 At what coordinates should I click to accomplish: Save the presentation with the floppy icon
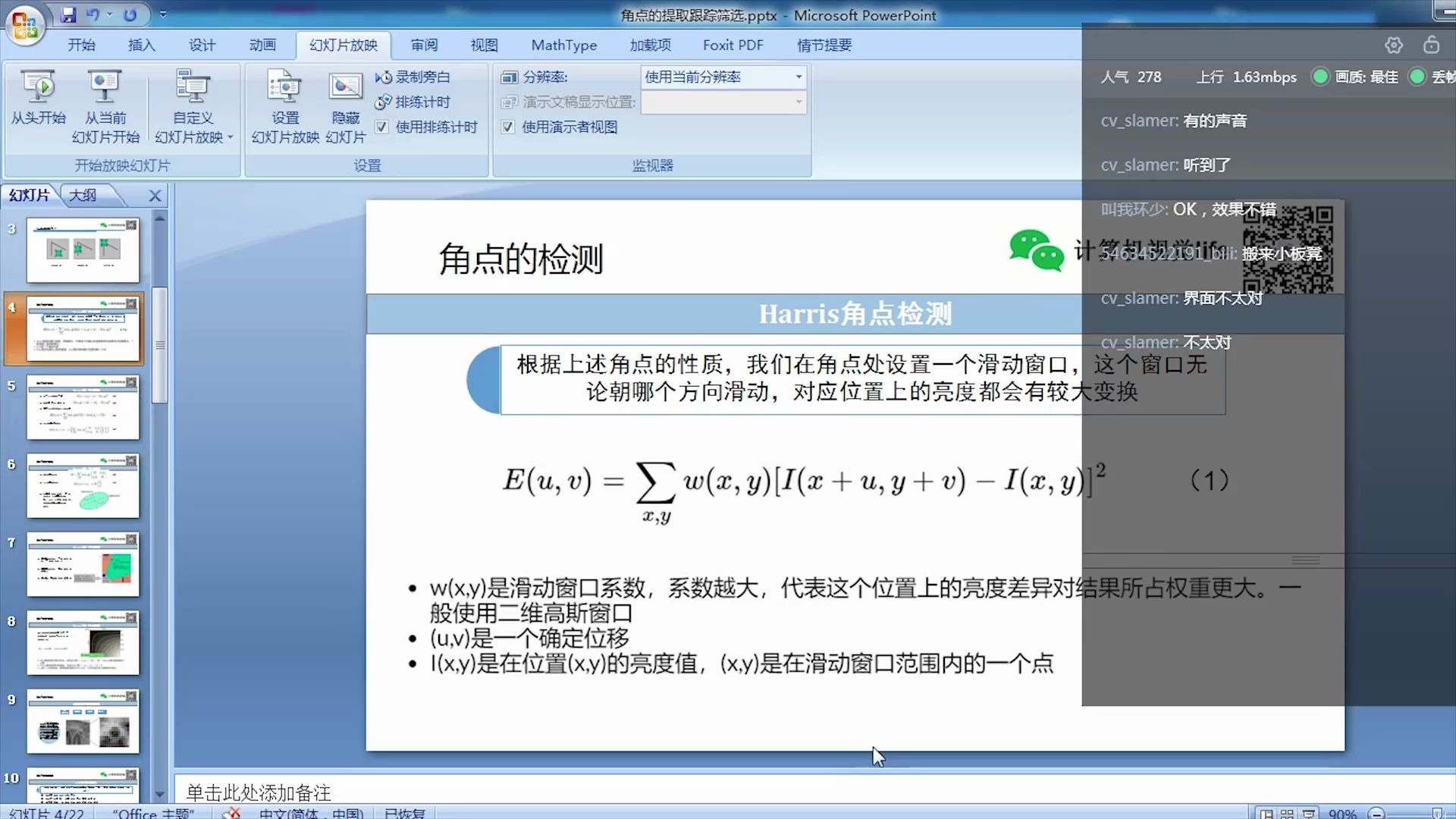coord(68,14)
